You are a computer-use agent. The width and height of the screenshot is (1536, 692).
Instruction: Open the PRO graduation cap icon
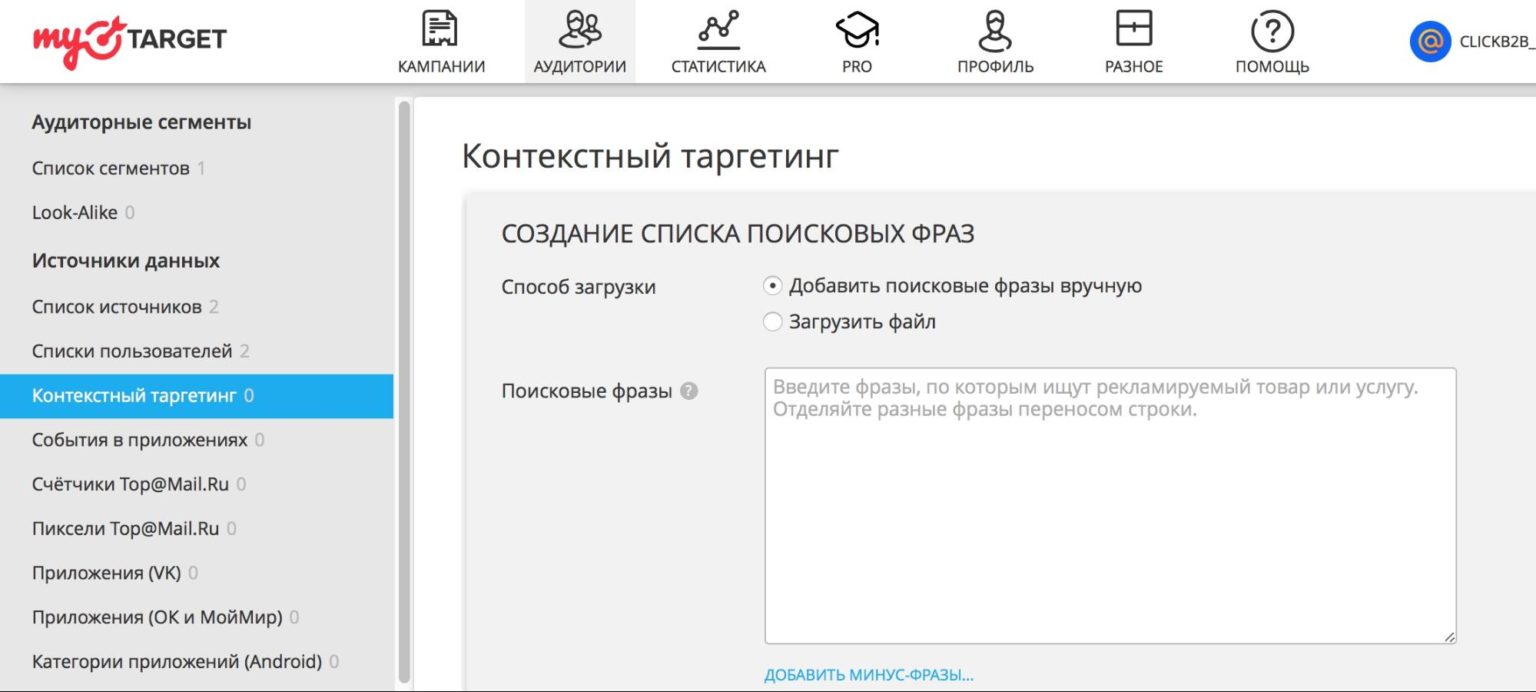pyautogui.click(x=857, y=30)
